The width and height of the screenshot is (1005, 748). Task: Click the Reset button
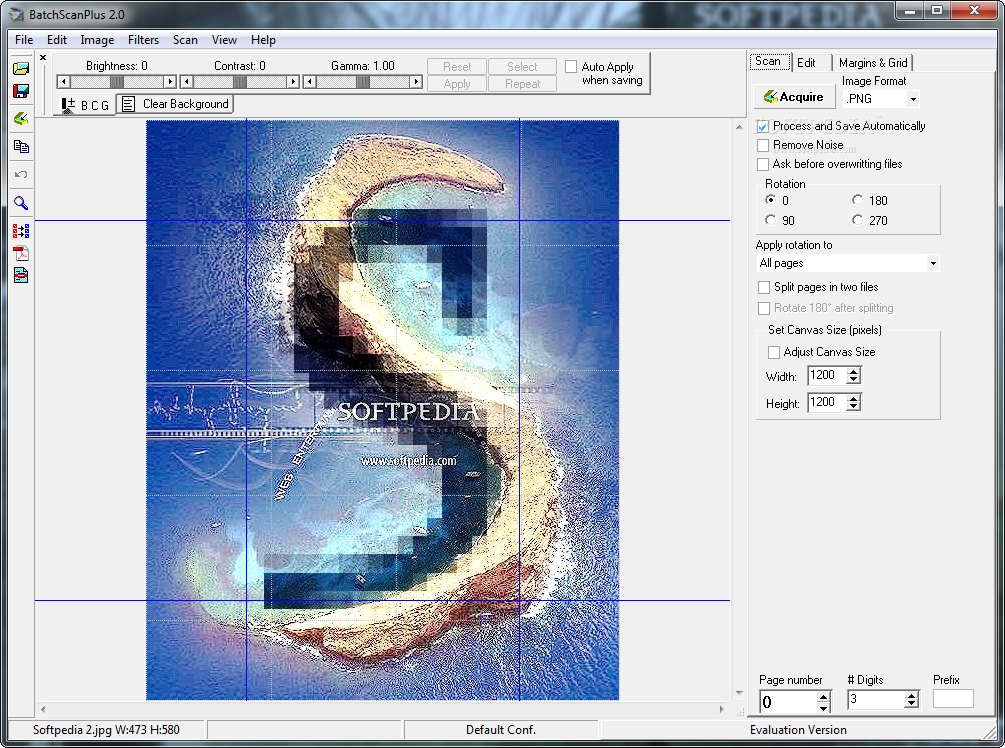tap(457, 67)
